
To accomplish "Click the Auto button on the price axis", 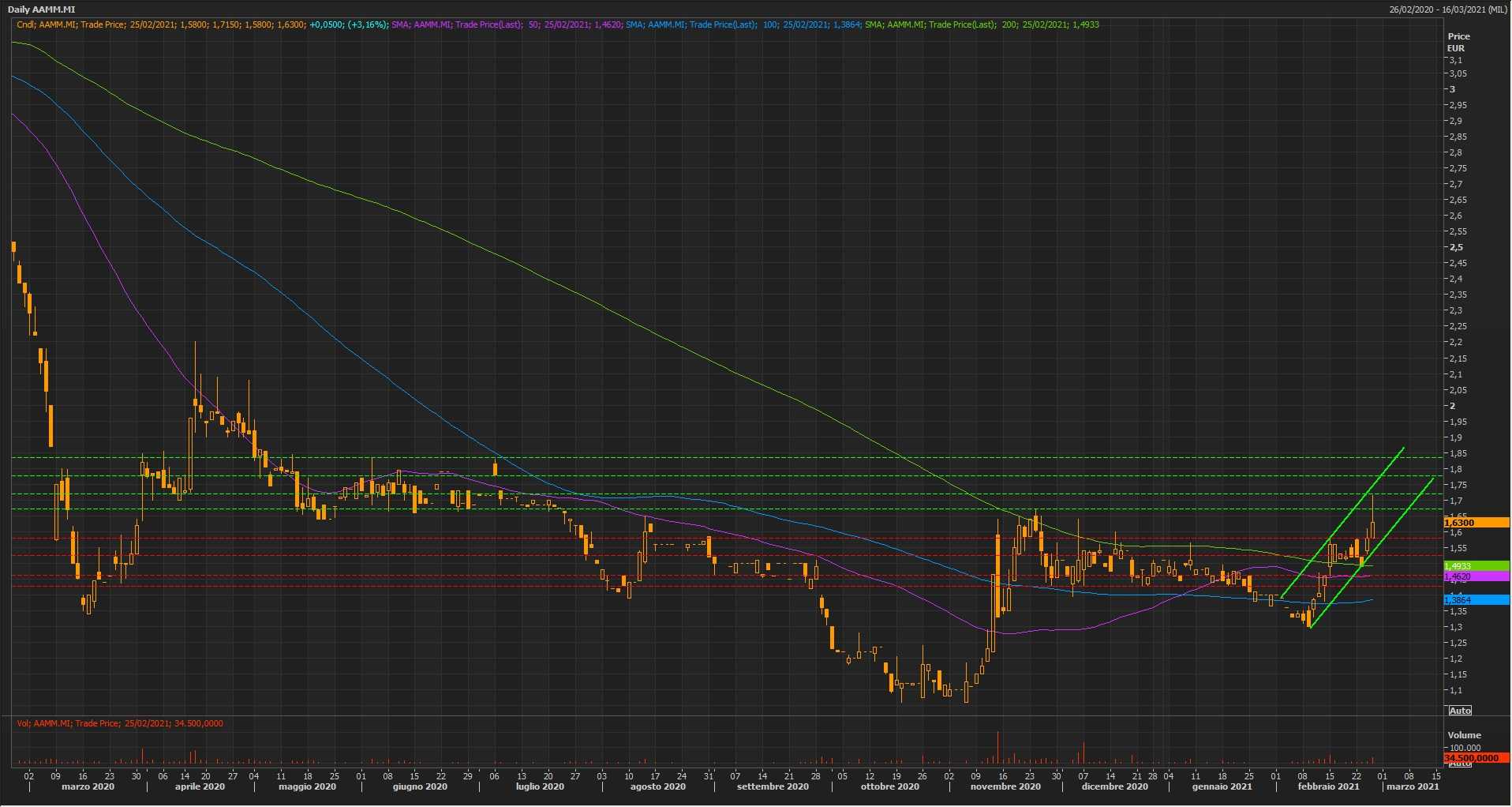I will (1460, 711).
